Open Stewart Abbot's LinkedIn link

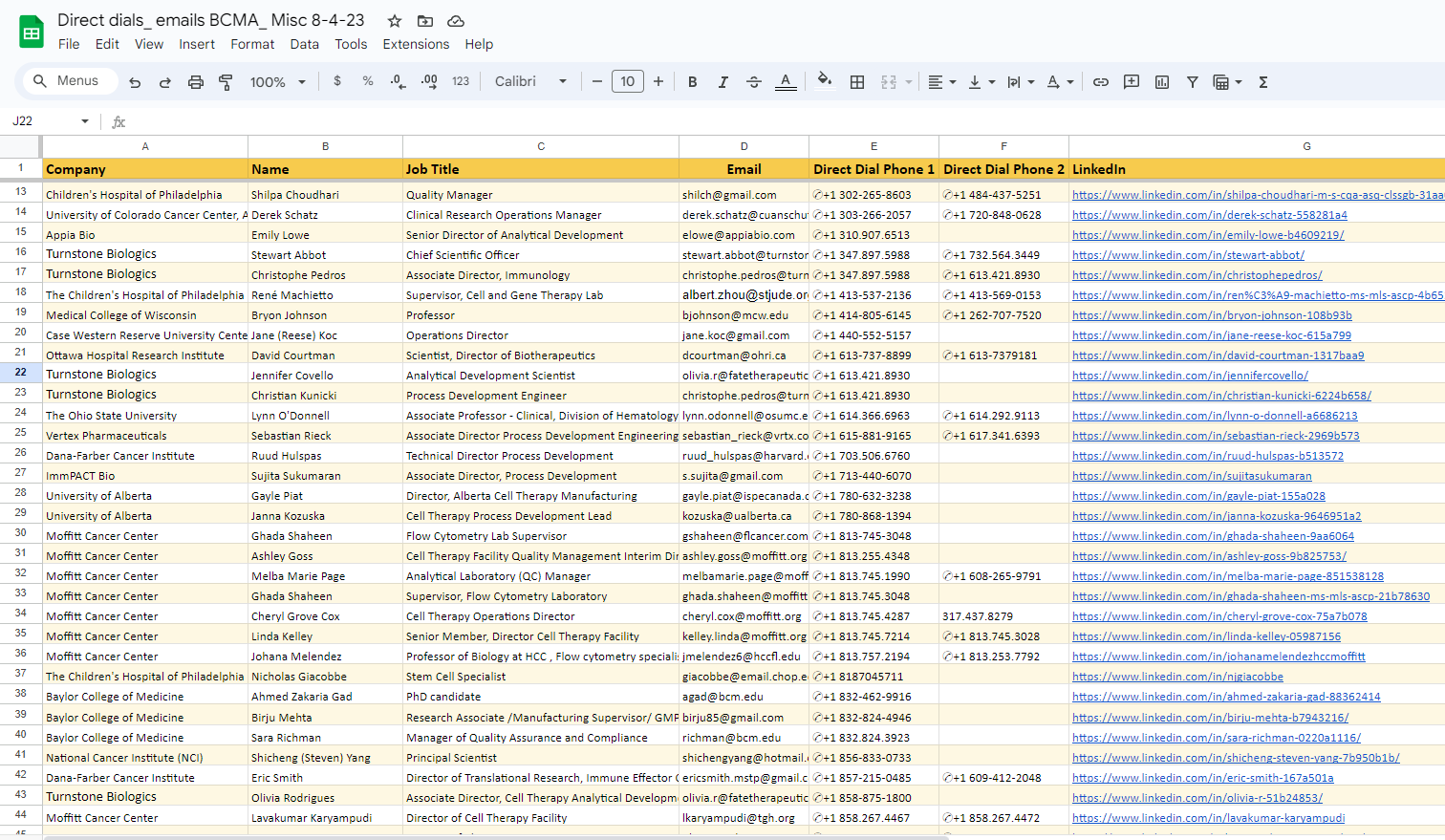pos(1188,255)
